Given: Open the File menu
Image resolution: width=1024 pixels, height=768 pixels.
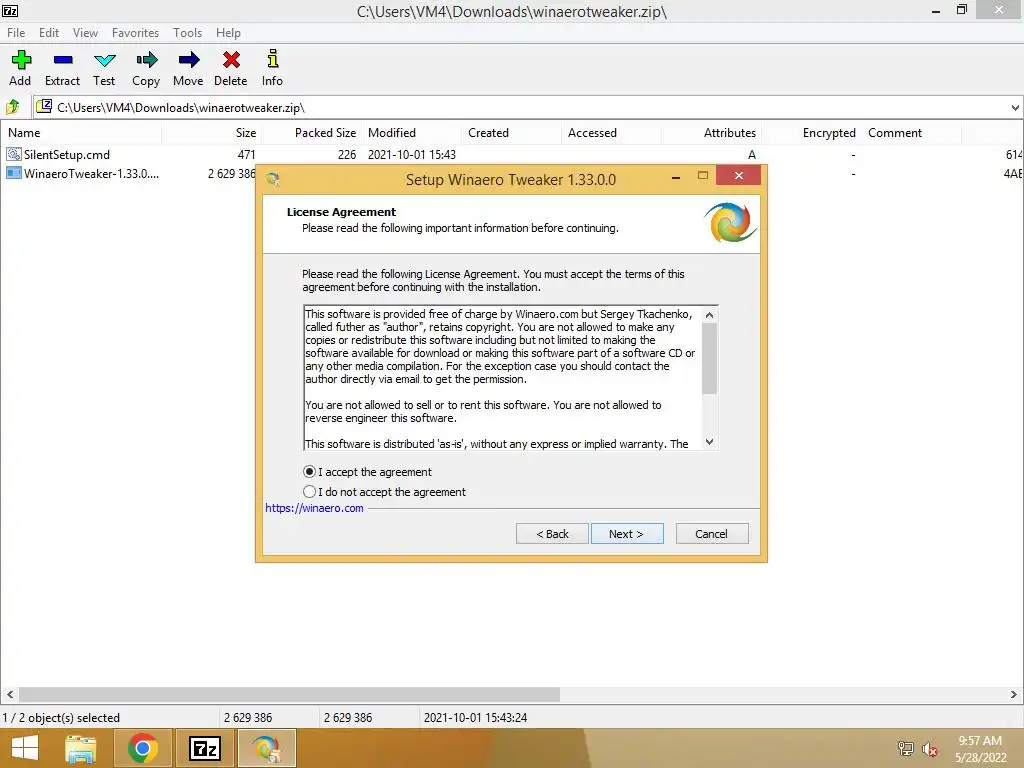Looking at the screenshot, I should (x=16, y=33).
